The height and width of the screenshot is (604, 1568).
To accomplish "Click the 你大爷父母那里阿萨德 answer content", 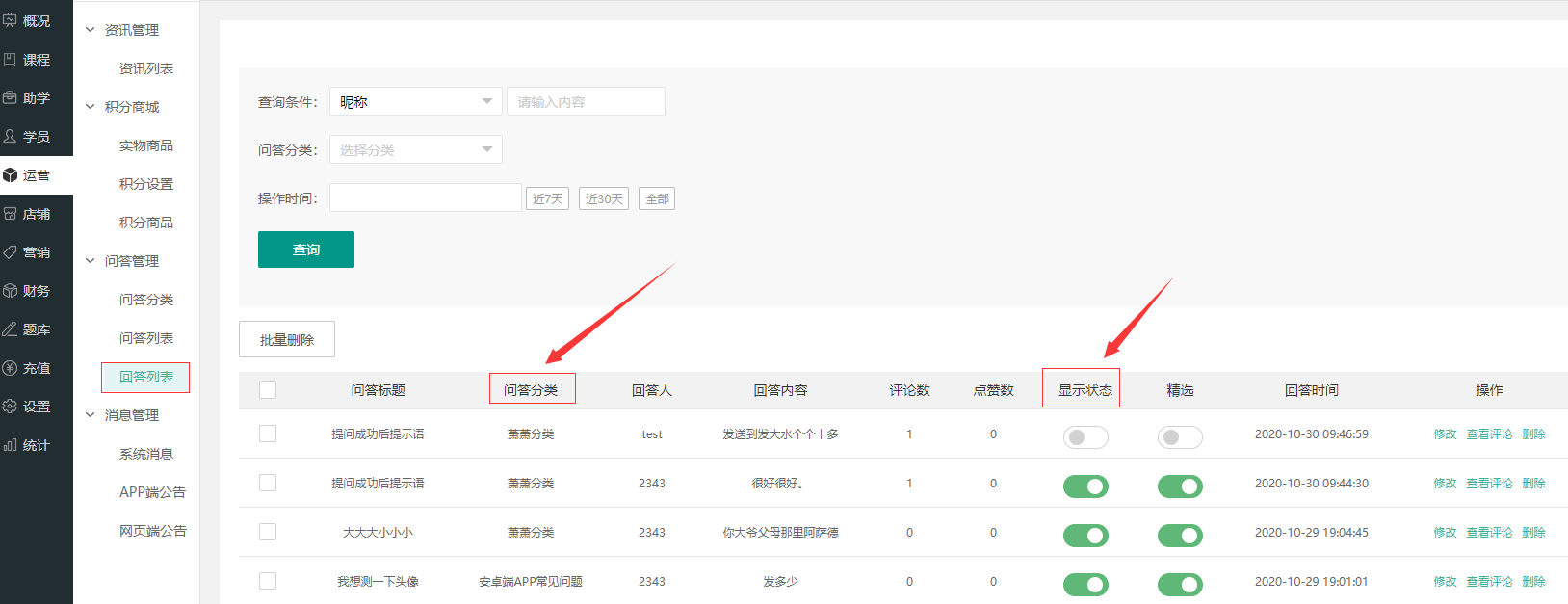I will point(780,533).
